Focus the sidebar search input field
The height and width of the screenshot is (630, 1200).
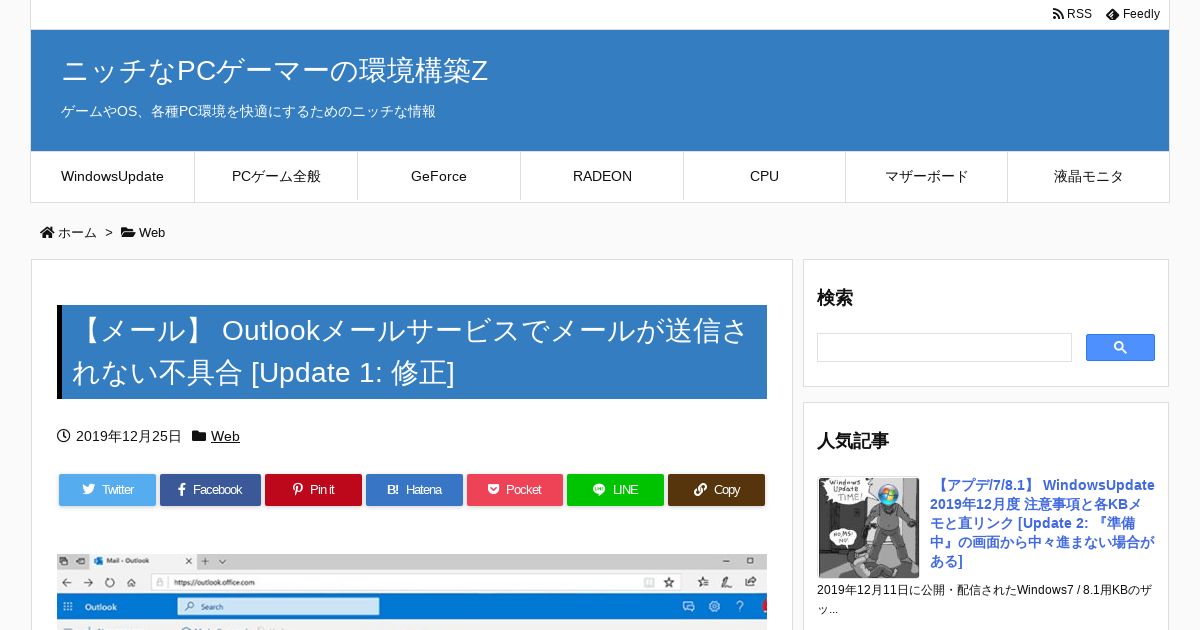pyautogui.click(x=944, y=348)
